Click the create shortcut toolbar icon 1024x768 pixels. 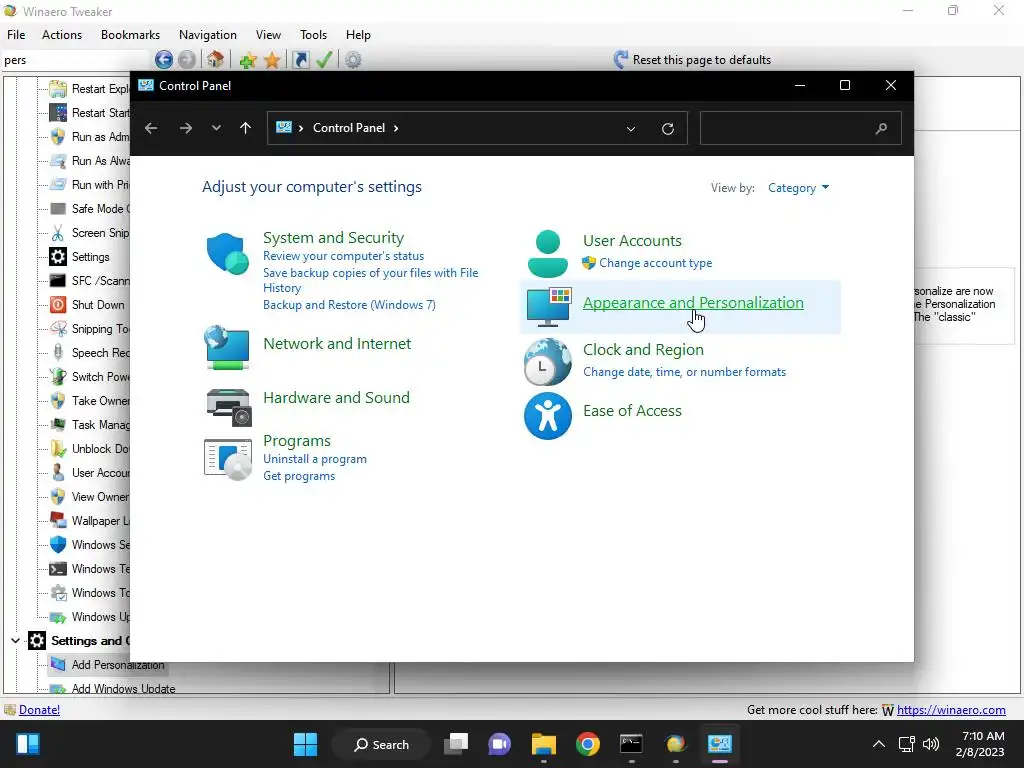pos(300,60)
